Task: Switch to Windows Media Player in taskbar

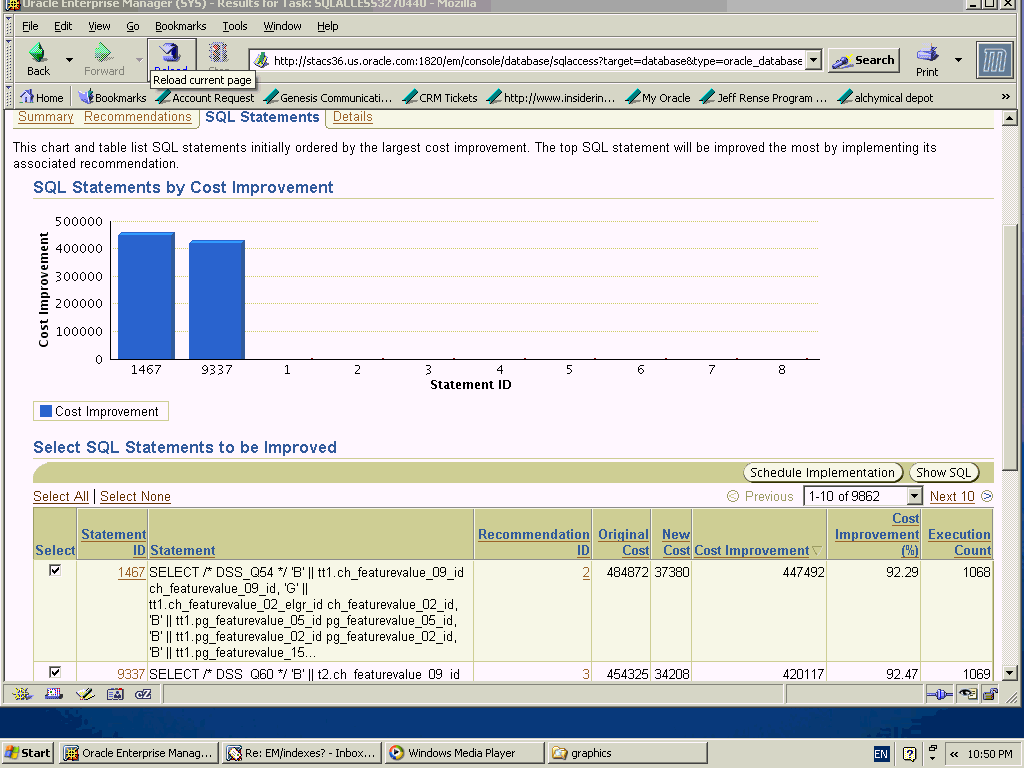Action: (x=462, y=753)
